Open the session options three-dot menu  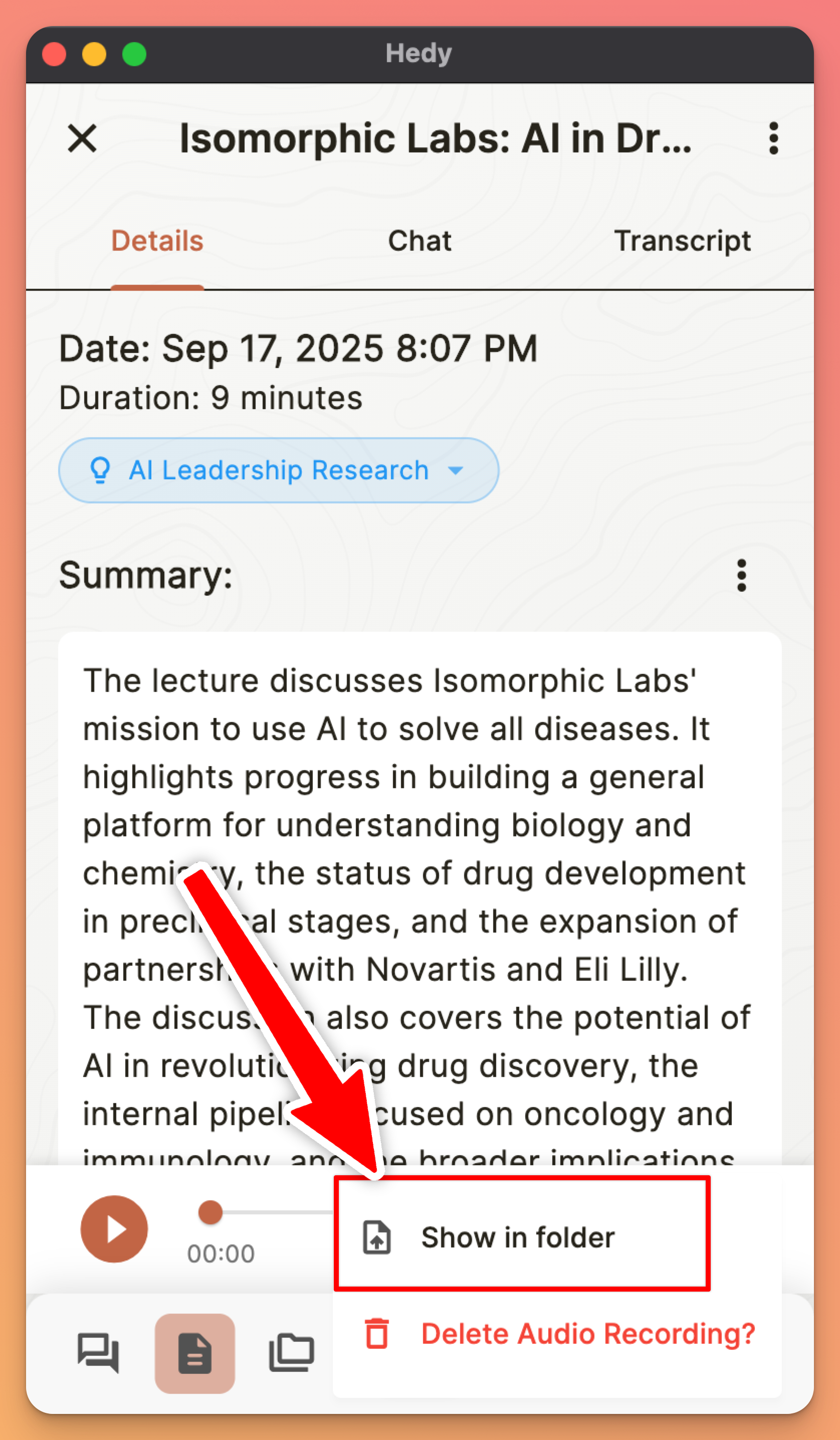(773, 138)
